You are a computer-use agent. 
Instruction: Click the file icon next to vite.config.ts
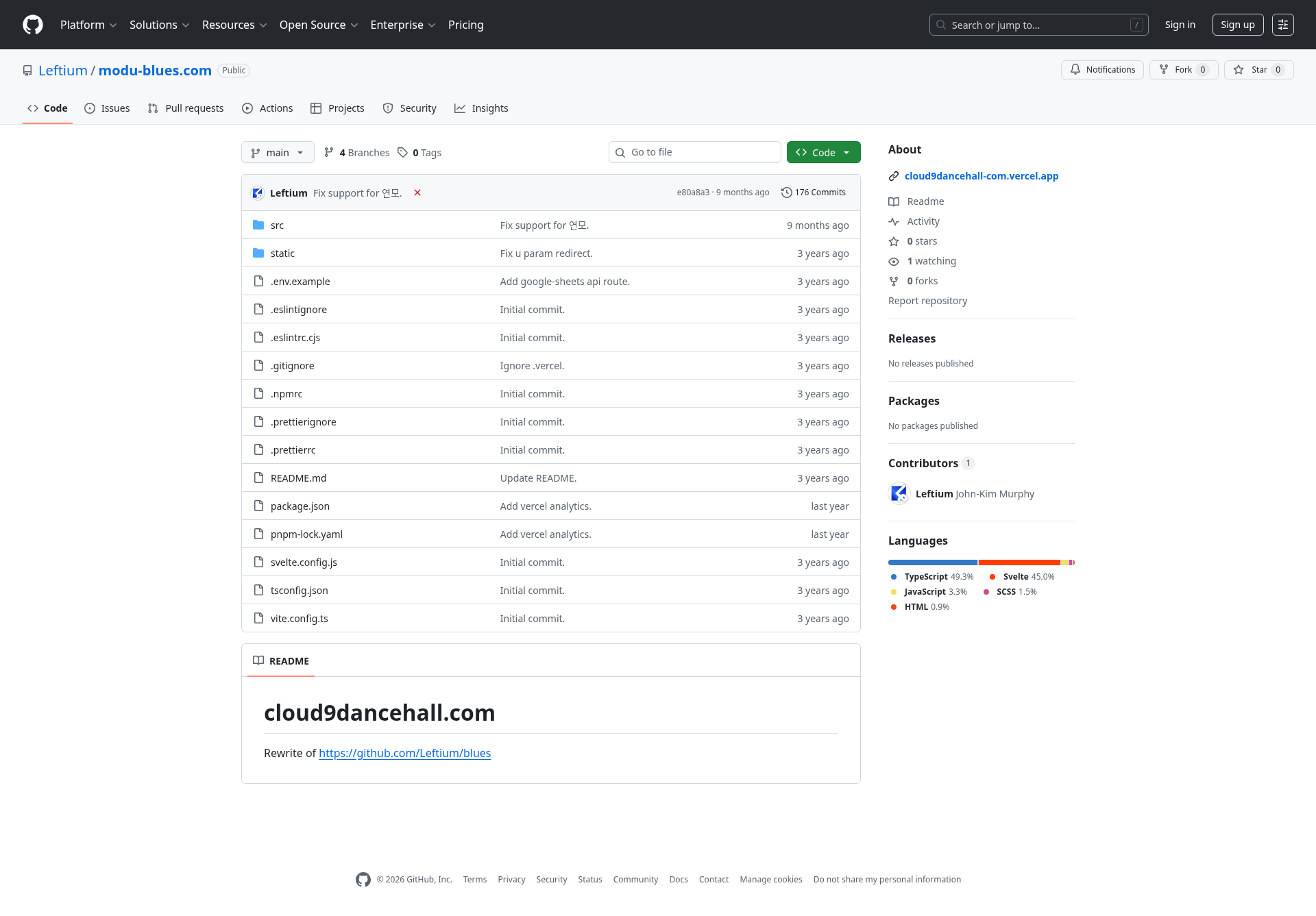tap(258, 618)
